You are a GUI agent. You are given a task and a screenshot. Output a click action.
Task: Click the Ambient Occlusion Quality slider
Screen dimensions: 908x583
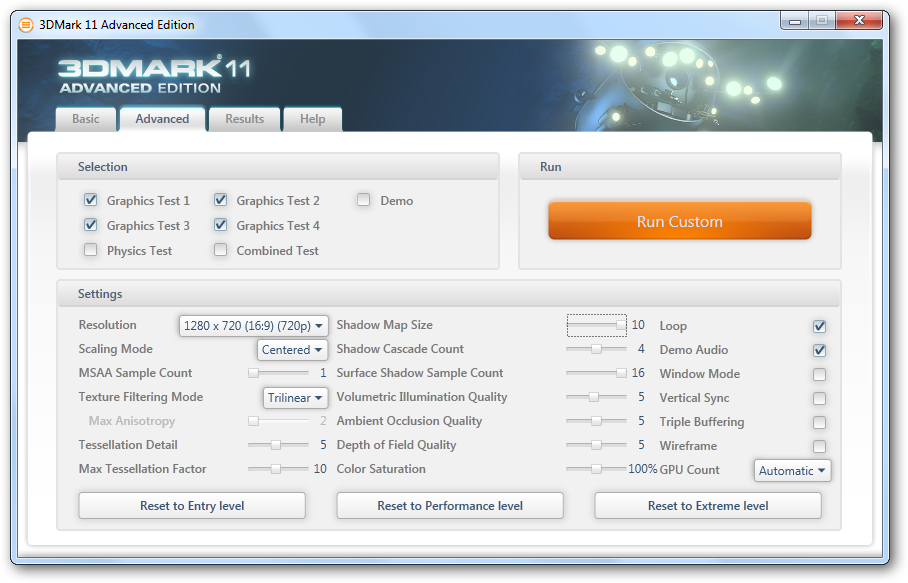click(596, 421)
